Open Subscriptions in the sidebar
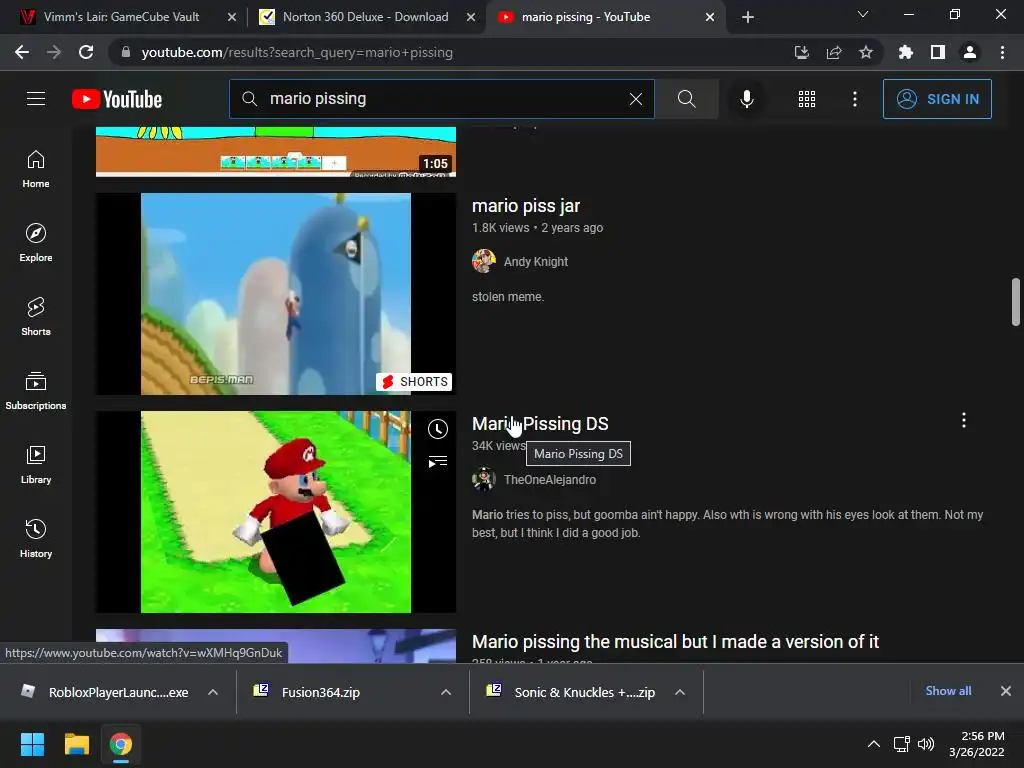 click(36, 391)
